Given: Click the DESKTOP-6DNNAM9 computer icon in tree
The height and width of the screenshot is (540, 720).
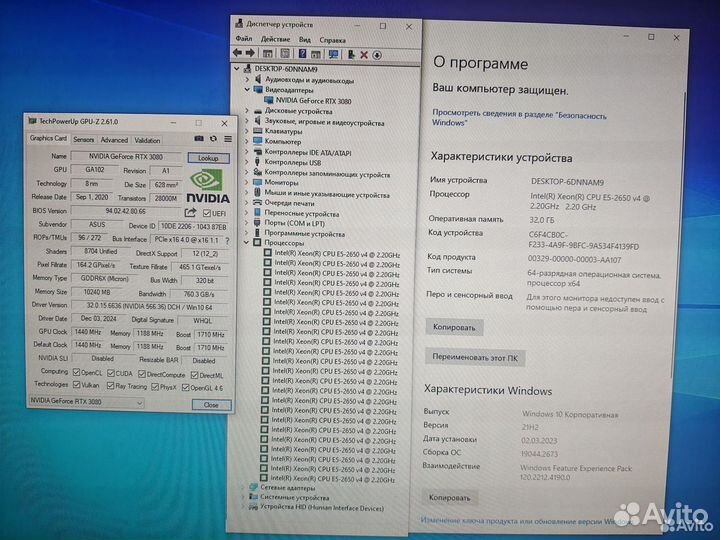Looking at the screenshot, I should [x=248, y=68].
